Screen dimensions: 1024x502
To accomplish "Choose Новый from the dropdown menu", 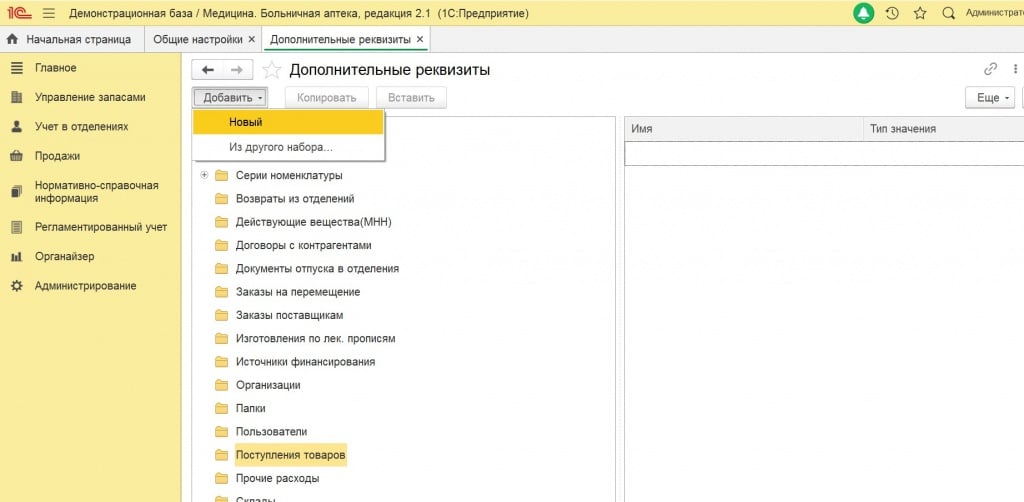I will click(x=288, y=122).
